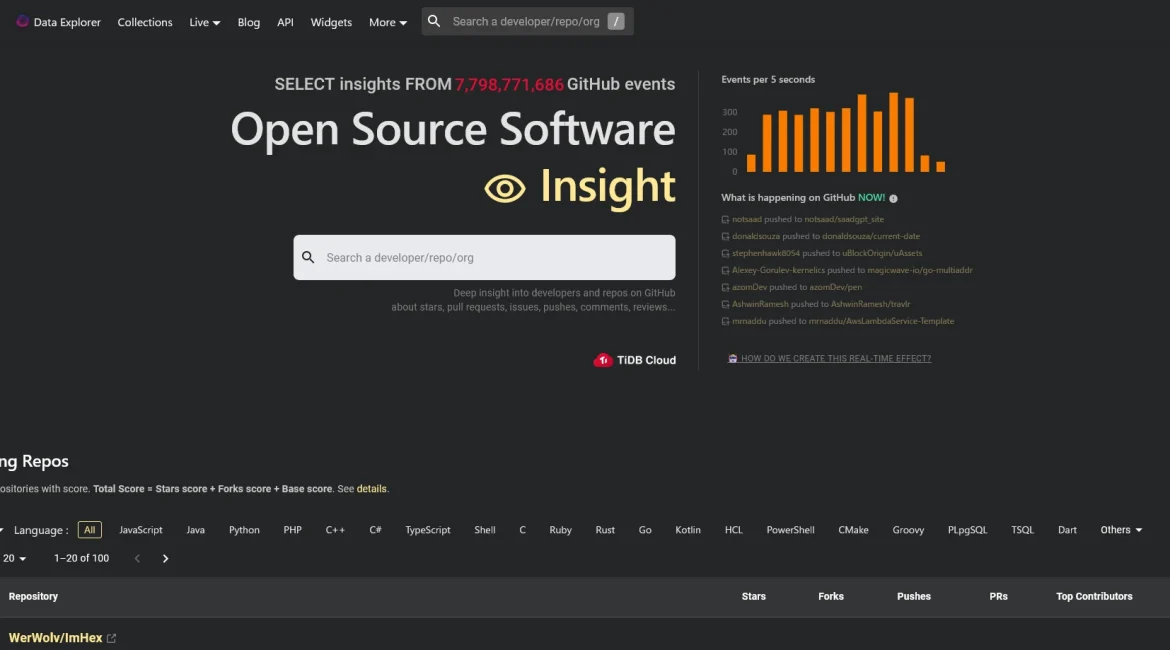Viewport: 1170px width, 650px height.
Task: Filter trending repos by Python
Action: click(x=244, y=530)
